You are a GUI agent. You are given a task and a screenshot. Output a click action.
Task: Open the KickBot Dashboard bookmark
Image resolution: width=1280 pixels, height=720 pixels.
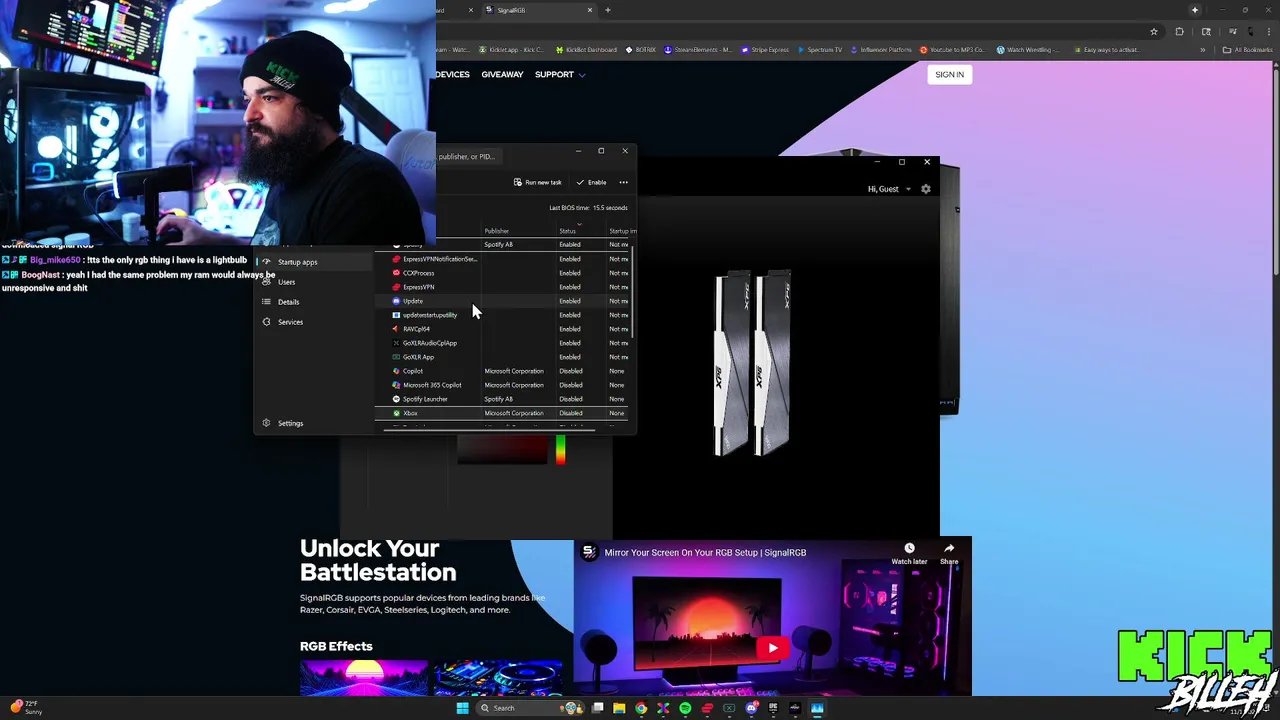586,50
